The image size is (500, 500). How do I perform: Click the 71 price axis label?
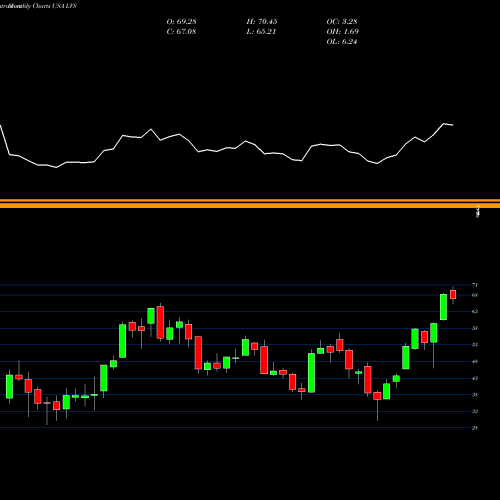coord(475,285)
